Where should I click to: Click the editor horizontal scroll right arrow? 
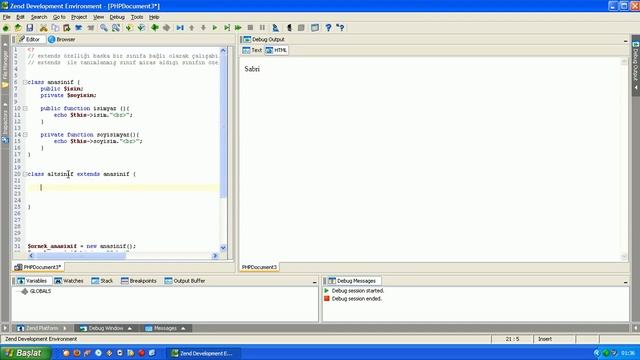tap(215, 256)
